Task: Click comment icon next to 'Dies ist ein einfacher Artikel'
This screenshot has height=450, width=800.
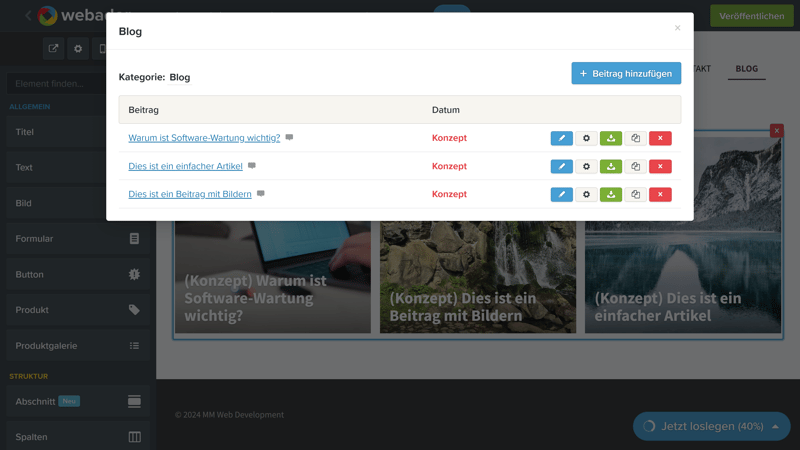Action: 252,166
